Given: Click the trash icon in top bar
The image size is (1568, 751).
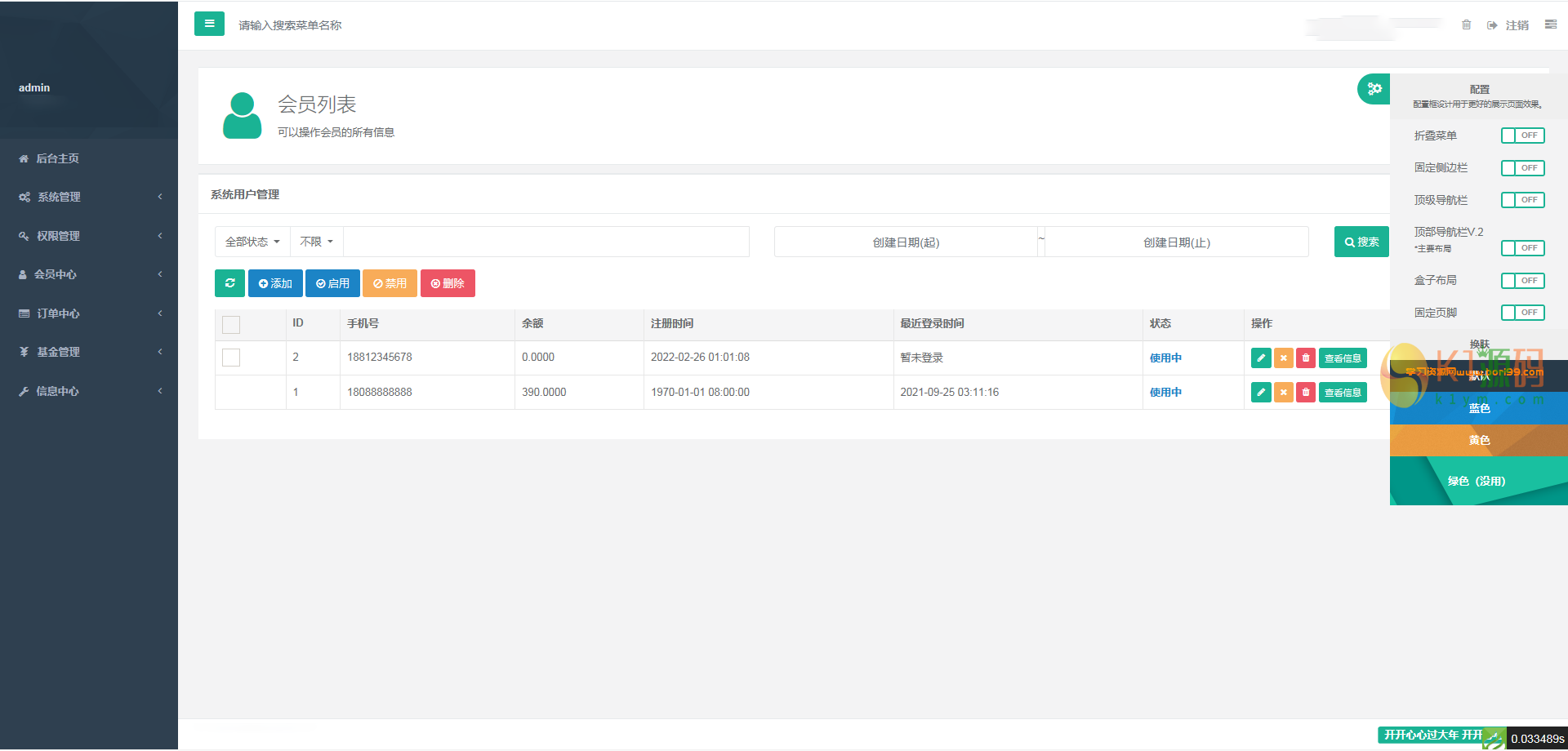Looking at the screenshot, I should pos(1466,25).
